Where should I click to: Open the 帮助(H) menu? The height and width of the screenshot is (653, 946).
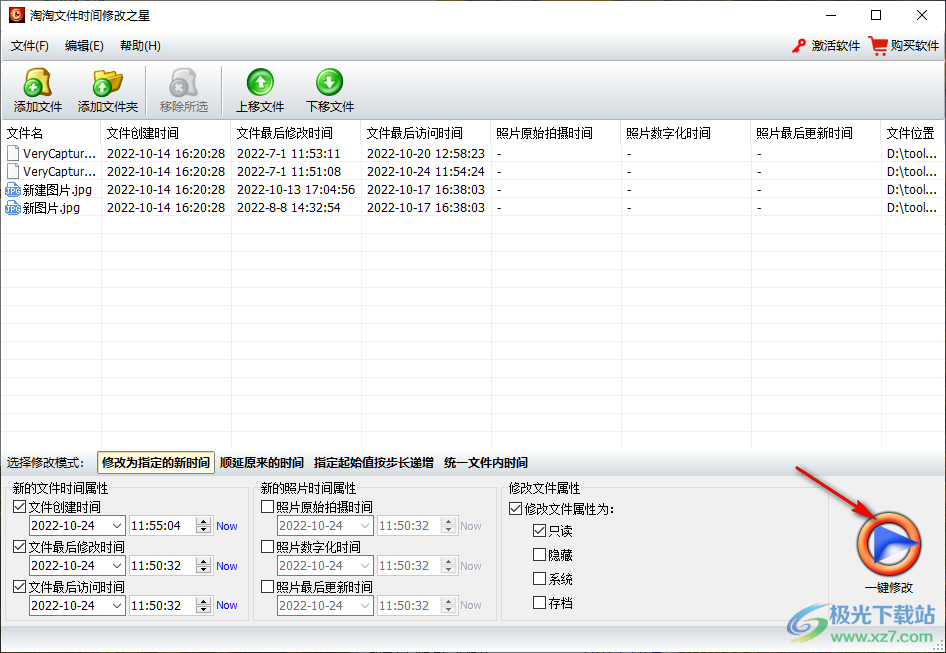(140, 46)
